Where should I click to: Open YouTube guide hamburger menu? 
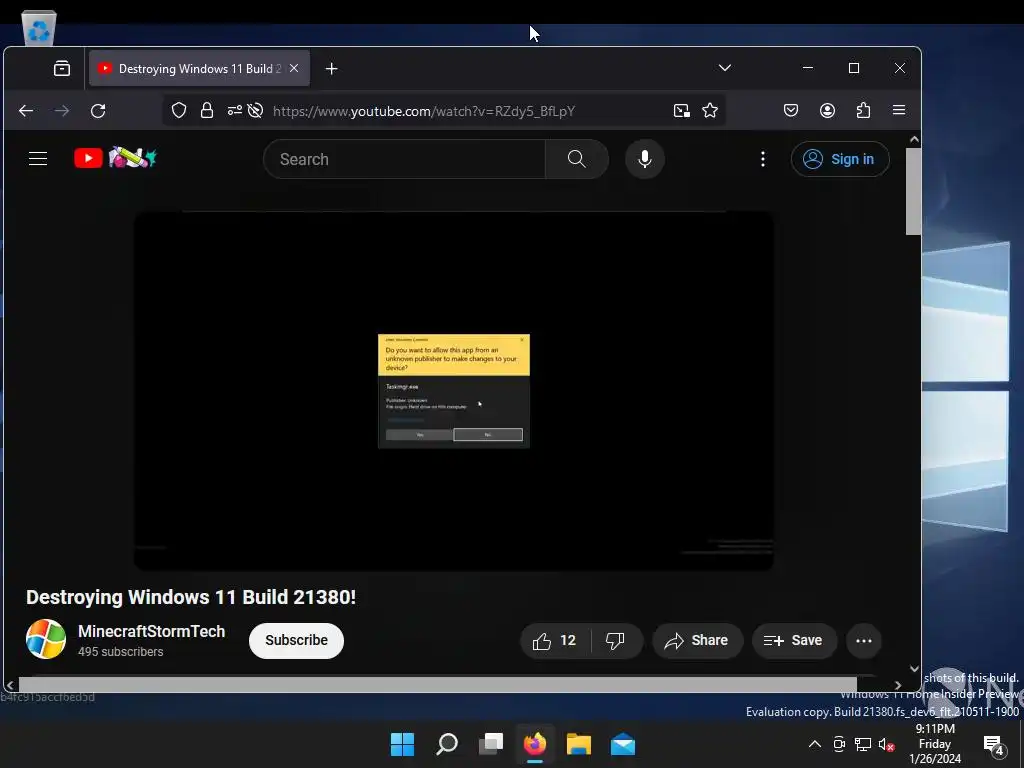coord(38,159)
